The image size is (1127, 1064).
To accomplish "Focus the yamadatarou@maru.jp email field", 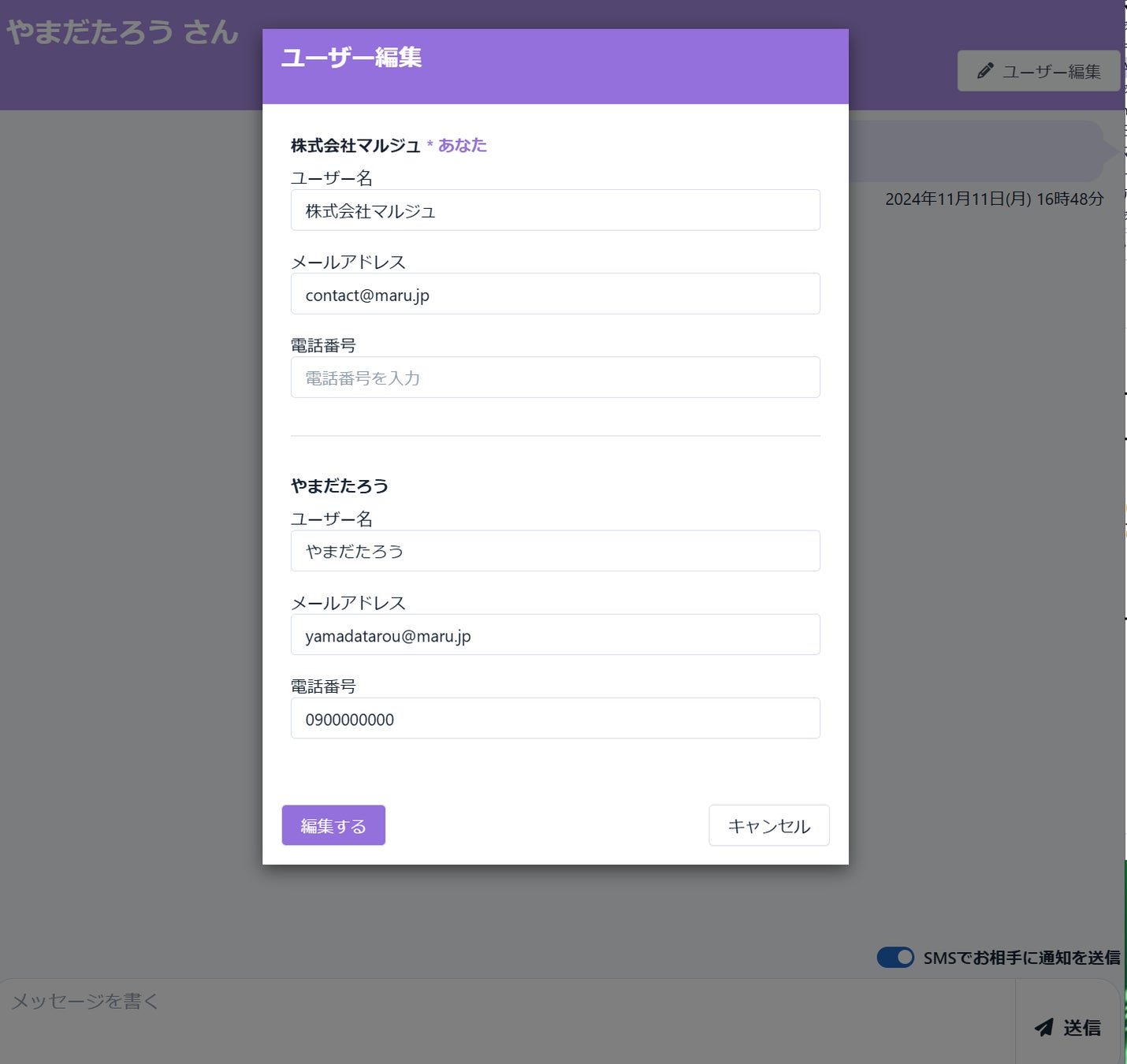I will click(556, 634).
